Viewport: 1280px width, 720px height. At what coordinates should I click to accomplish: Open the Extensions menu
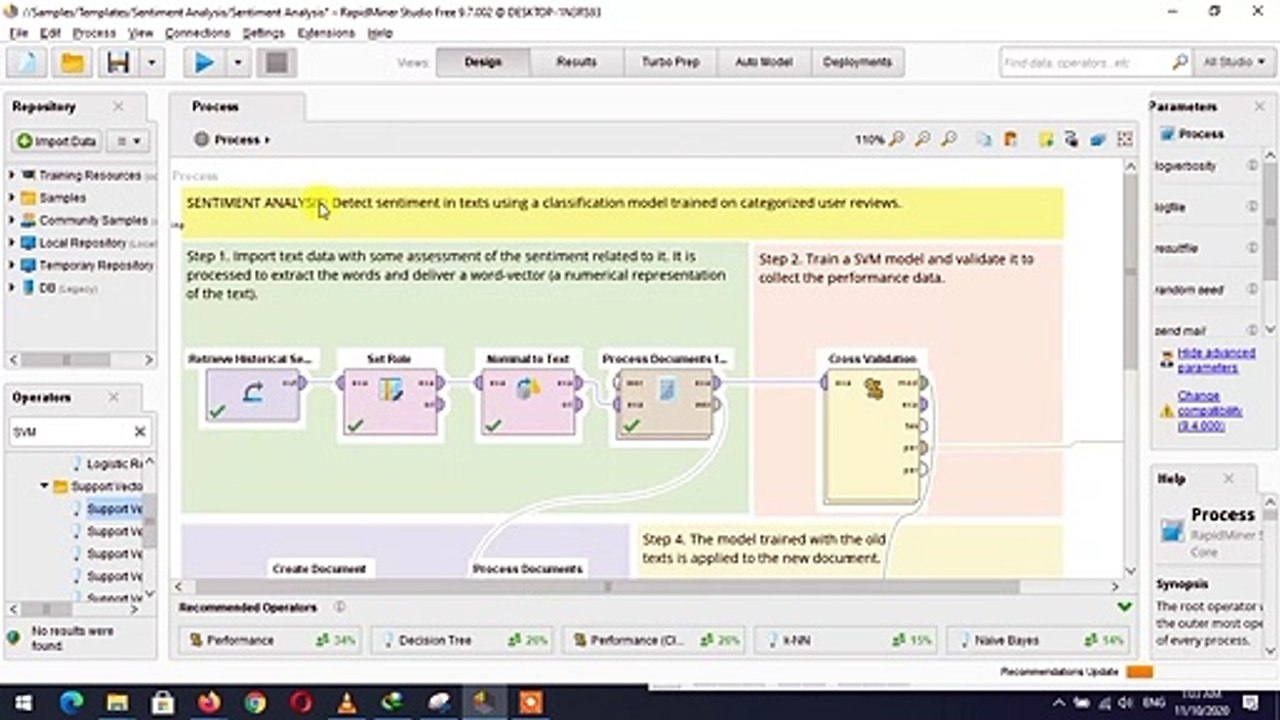click(326, 33)
